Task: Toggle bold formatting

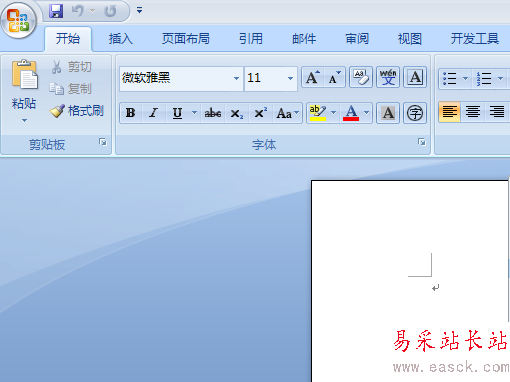Action: click(x=131, y=113)
